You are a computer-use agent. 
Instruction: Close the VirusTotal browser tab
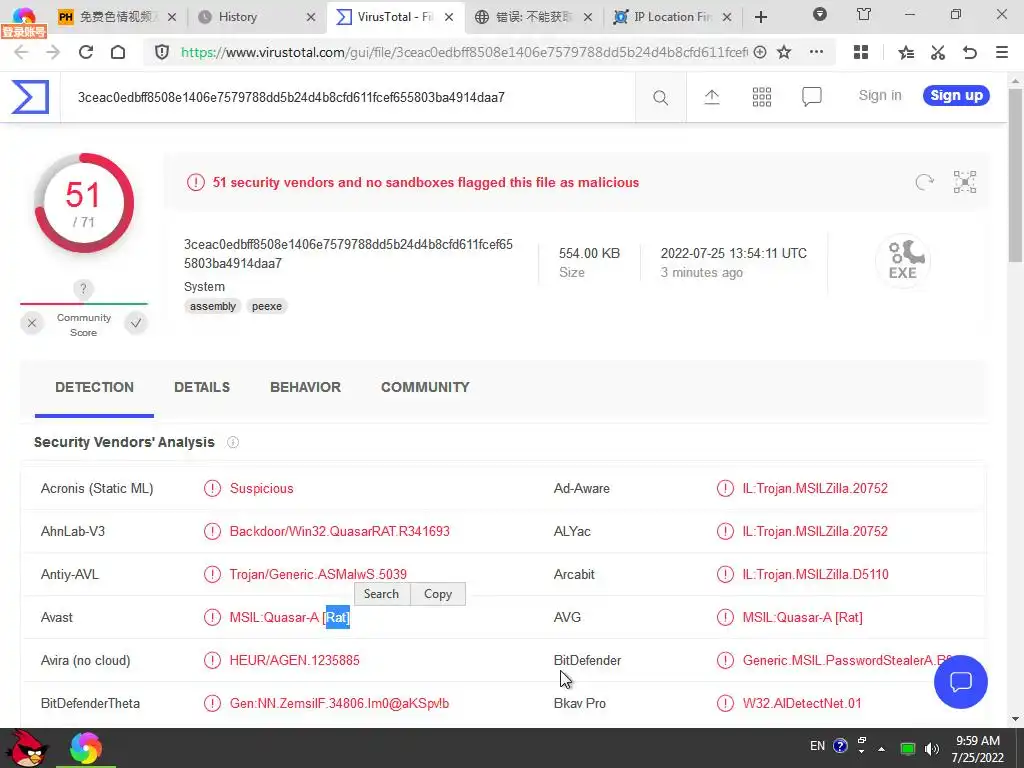tap(449, 17)
